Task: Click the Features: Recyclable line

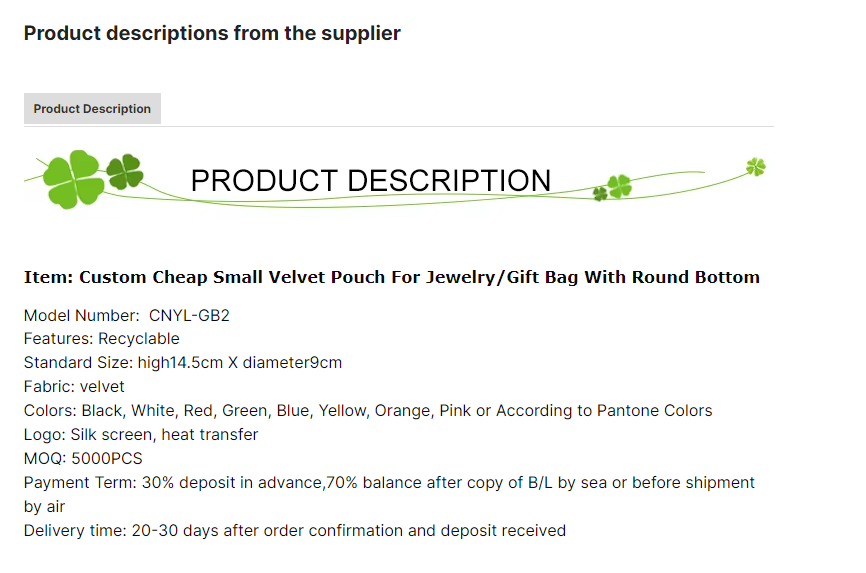Action: pos(102,339)
